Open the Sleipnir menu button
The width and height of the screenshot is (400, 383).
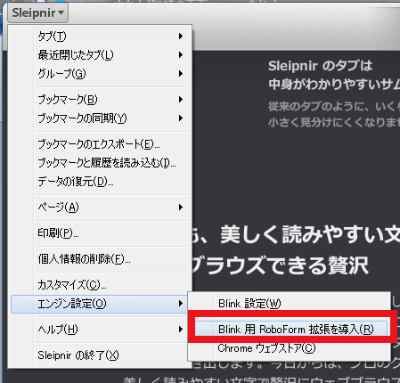(x=38, y=13)
